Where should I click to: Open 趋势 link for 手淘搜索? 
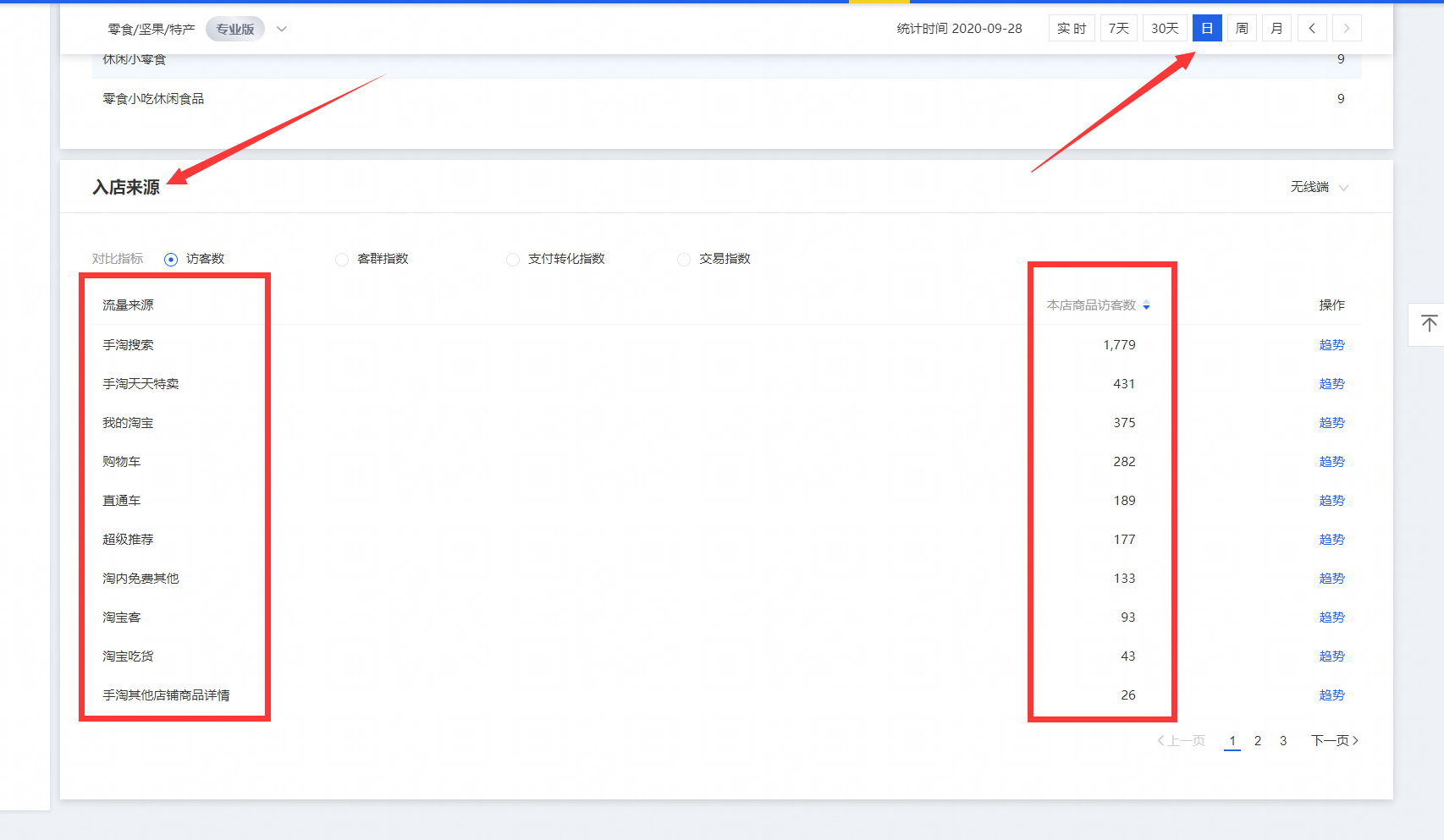tap(1331, 345)
